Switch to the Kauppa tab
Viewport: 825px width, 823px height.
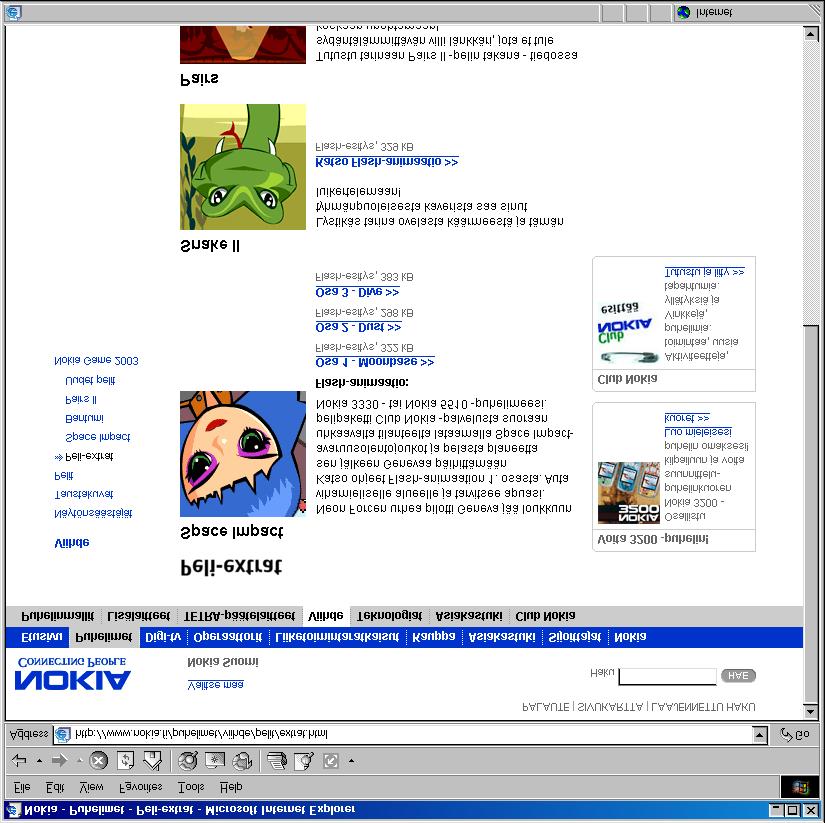coord(434,637)
